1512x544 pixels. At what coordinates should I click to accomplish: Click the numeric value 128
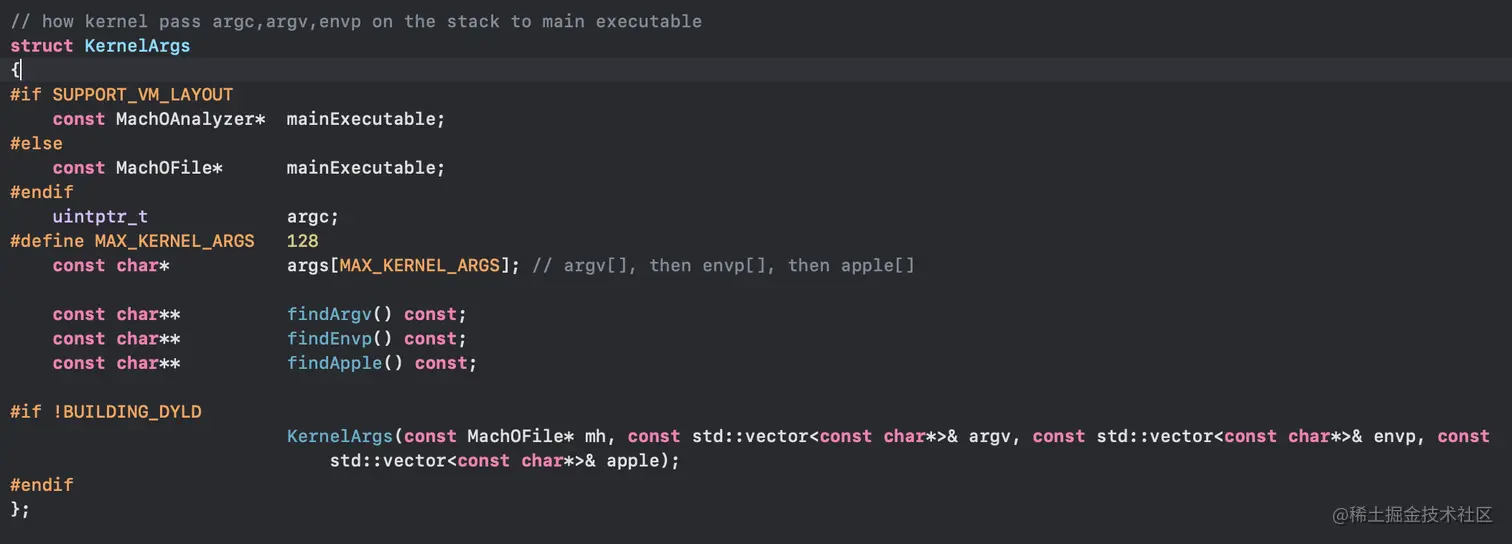tap(302, 241)
